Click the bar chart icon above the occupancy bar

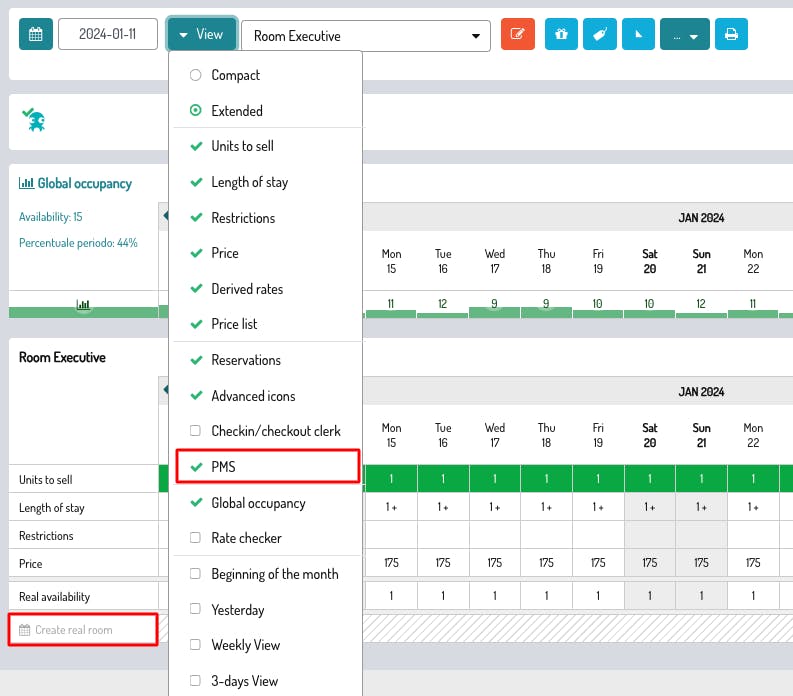tap(83, 304)
